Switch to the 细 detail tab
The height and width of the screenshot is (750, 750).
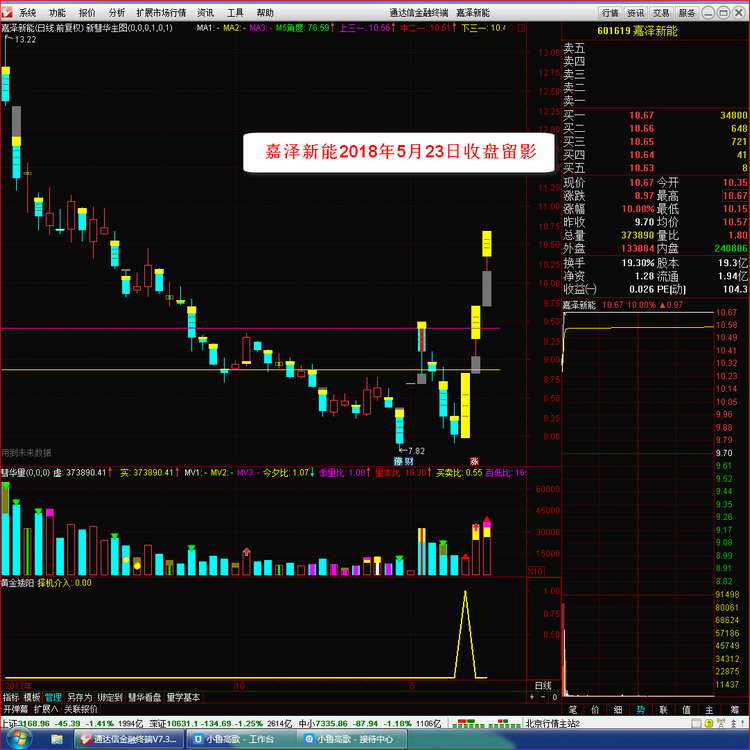click(618, 710)
